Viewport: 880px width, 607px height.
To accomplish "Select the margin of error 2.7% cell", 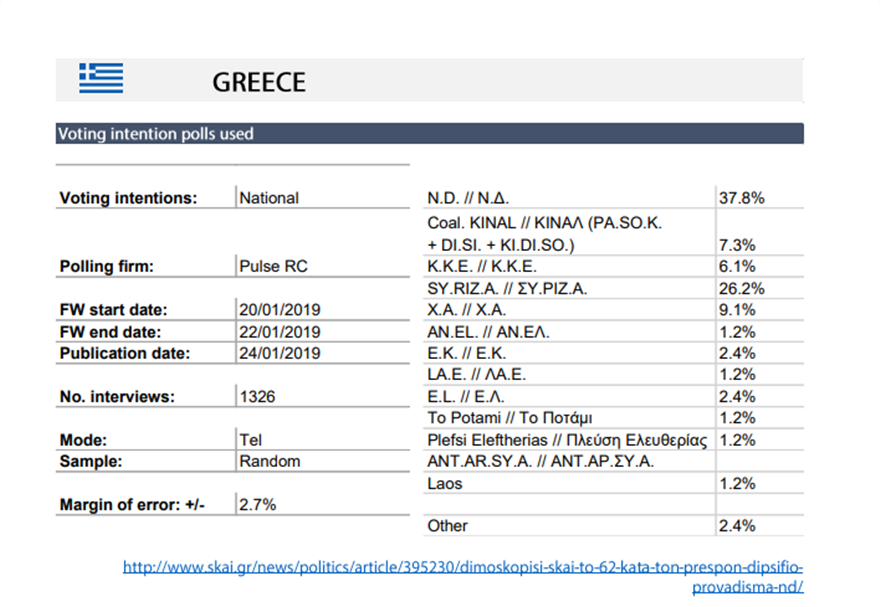I will [257, 505].
